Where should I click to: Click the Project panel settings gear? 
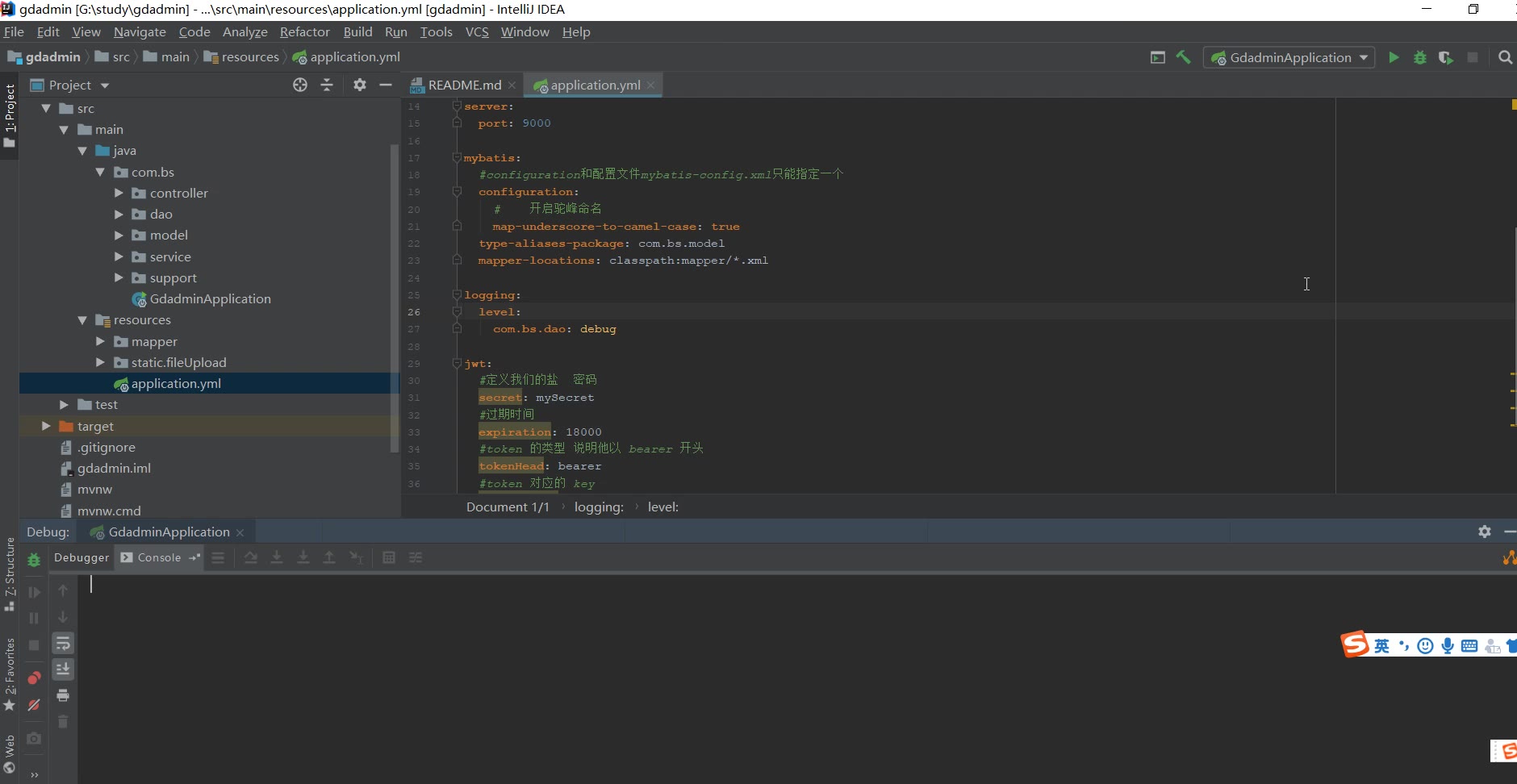pos(360,85)
